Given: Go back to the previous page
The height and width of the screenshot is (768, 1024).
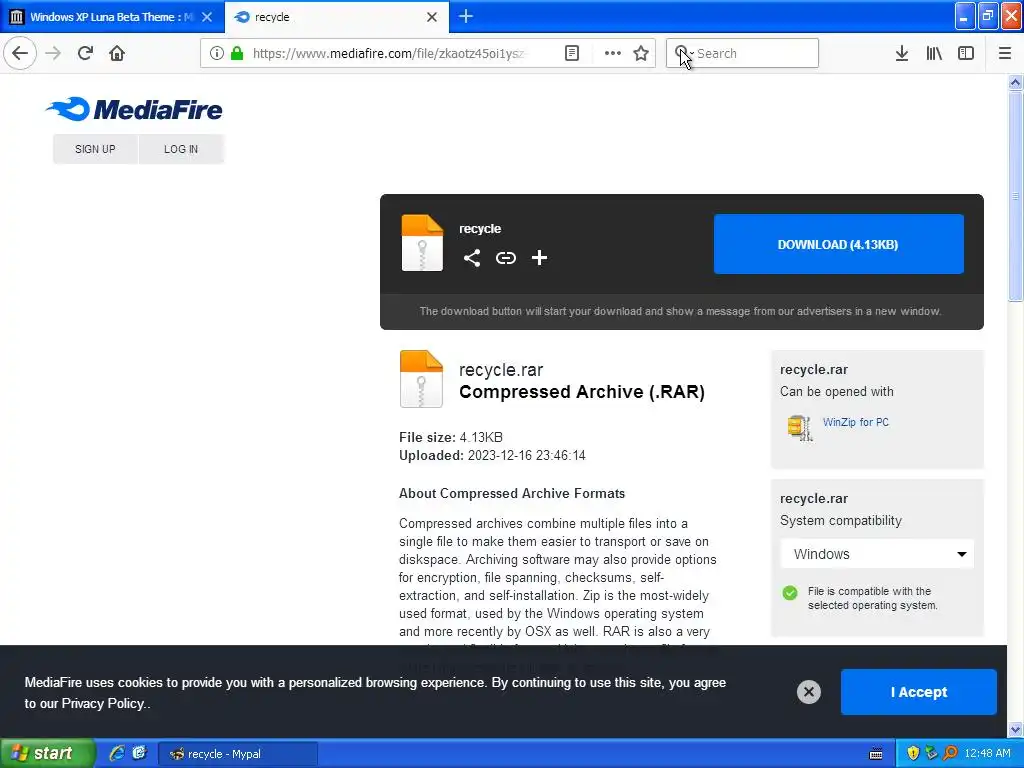Looking at the screenshot, I should [x=20, y=53].
